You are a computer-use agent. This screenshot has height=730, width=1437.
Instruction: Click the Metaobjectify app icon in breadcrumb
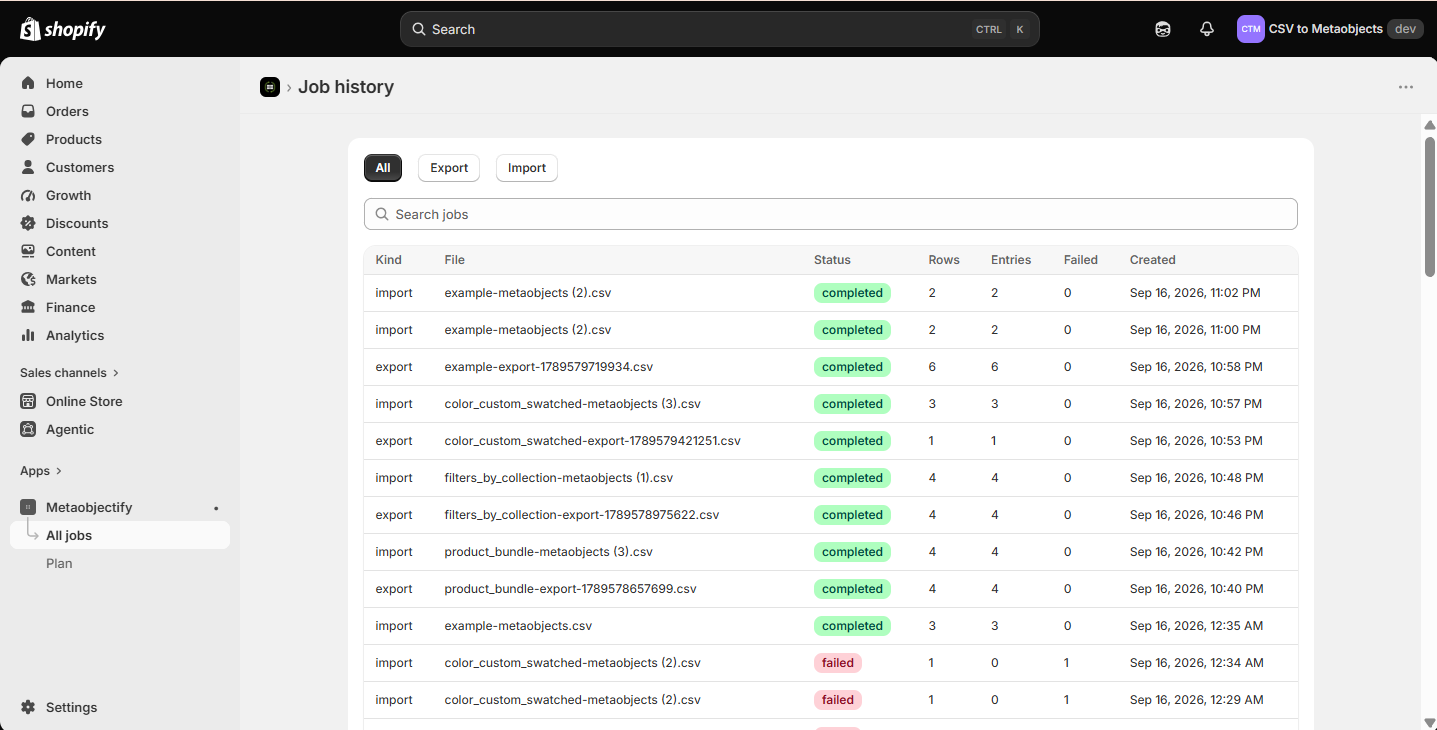pos(270,87)
